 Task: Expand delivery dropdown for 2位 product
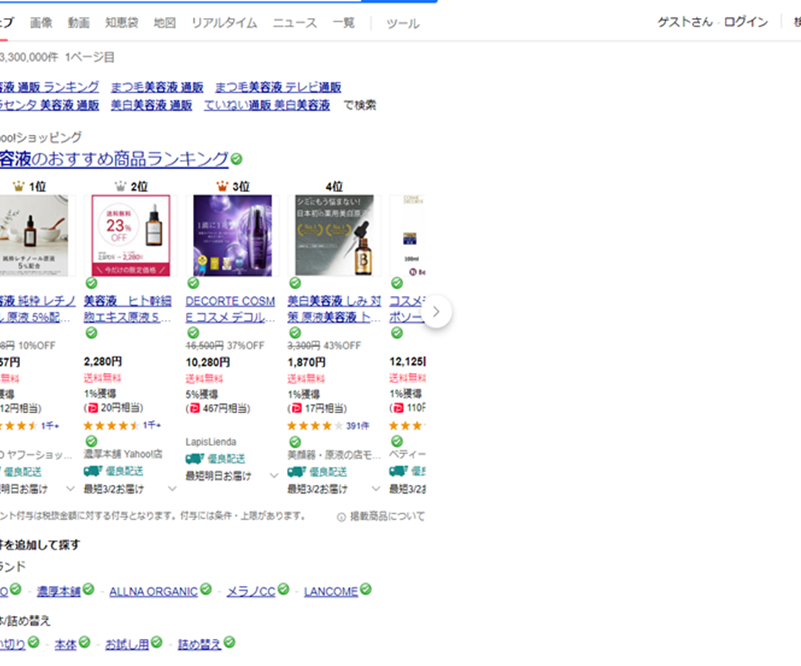click(172, 489)
